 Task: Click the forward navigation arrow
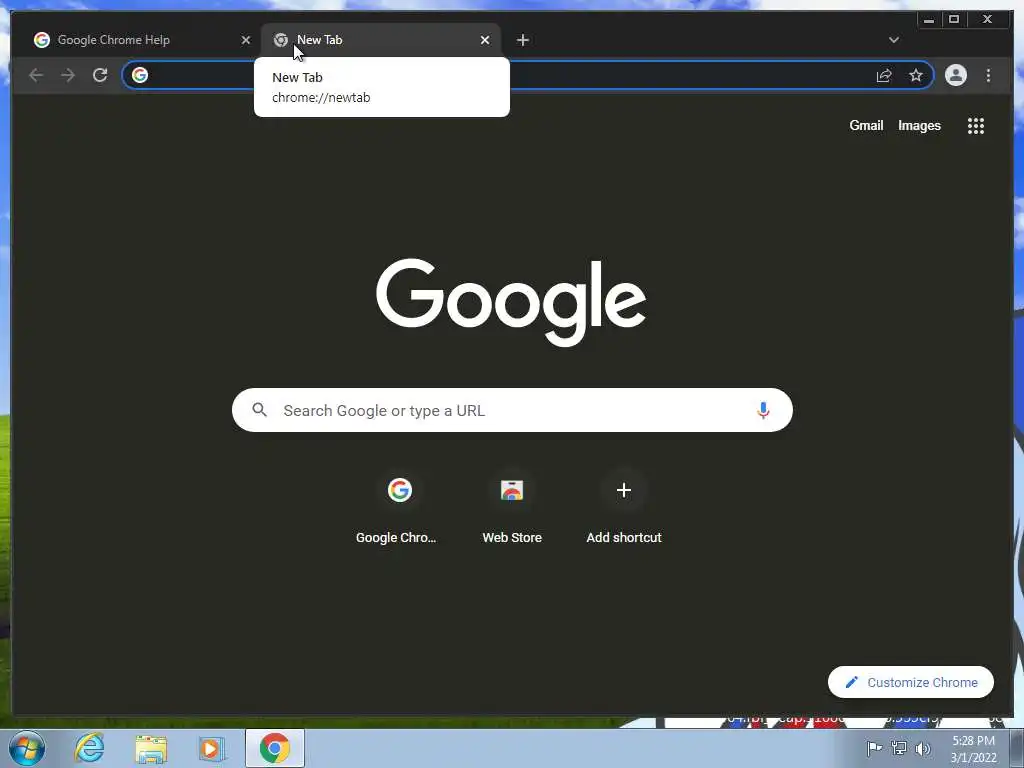68,75
